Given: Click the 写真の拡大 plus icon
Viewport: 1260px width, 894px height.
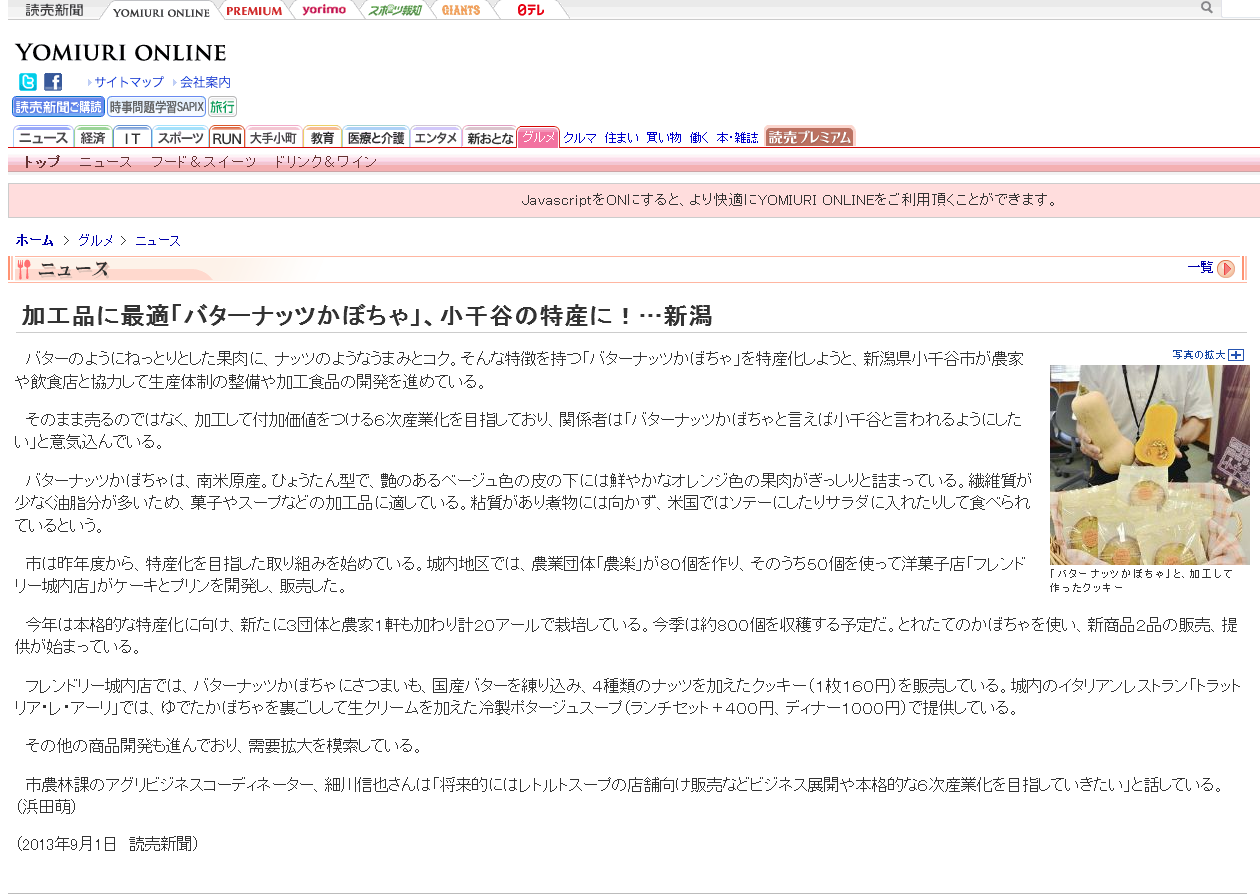Looking at the screenshot, I should point(1236,355).
